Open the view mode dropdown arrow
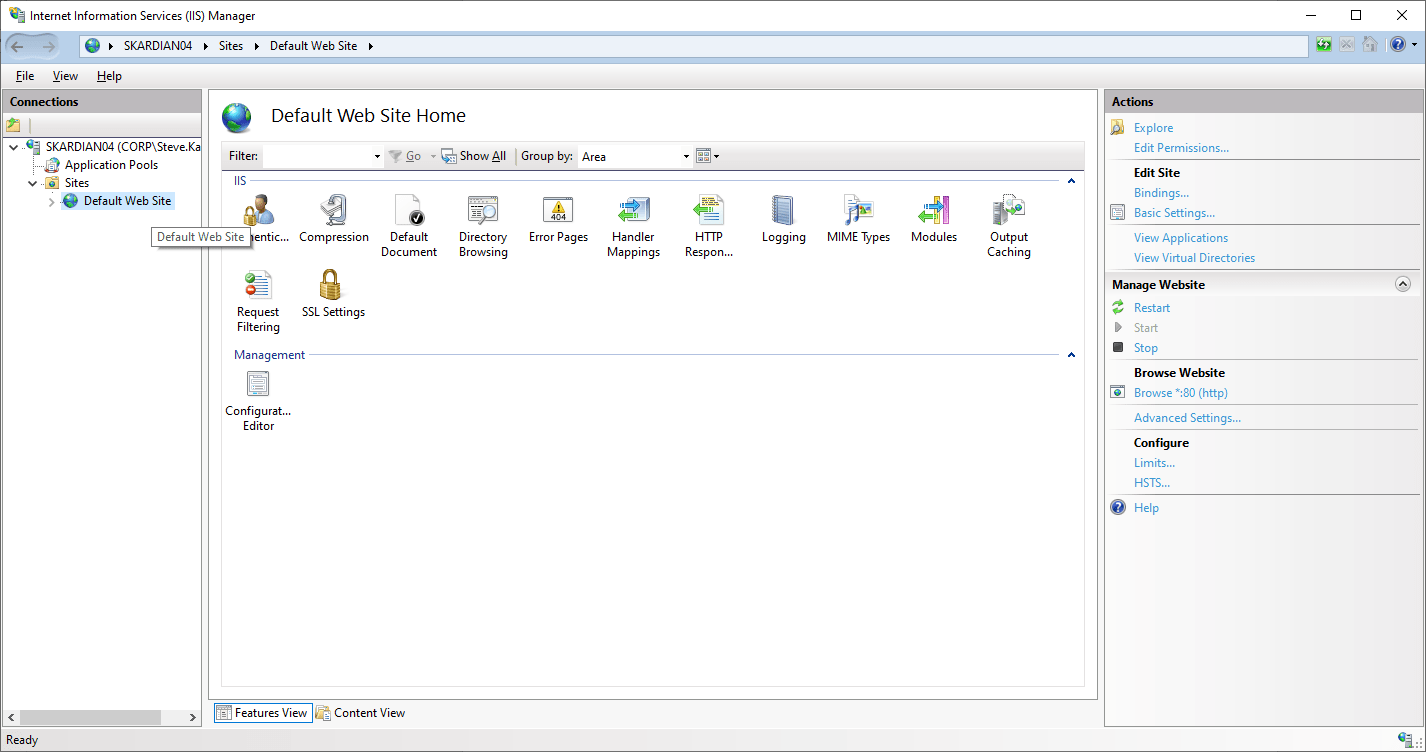The width and height of the screenshot is (1426, 752). coord(716,157)
